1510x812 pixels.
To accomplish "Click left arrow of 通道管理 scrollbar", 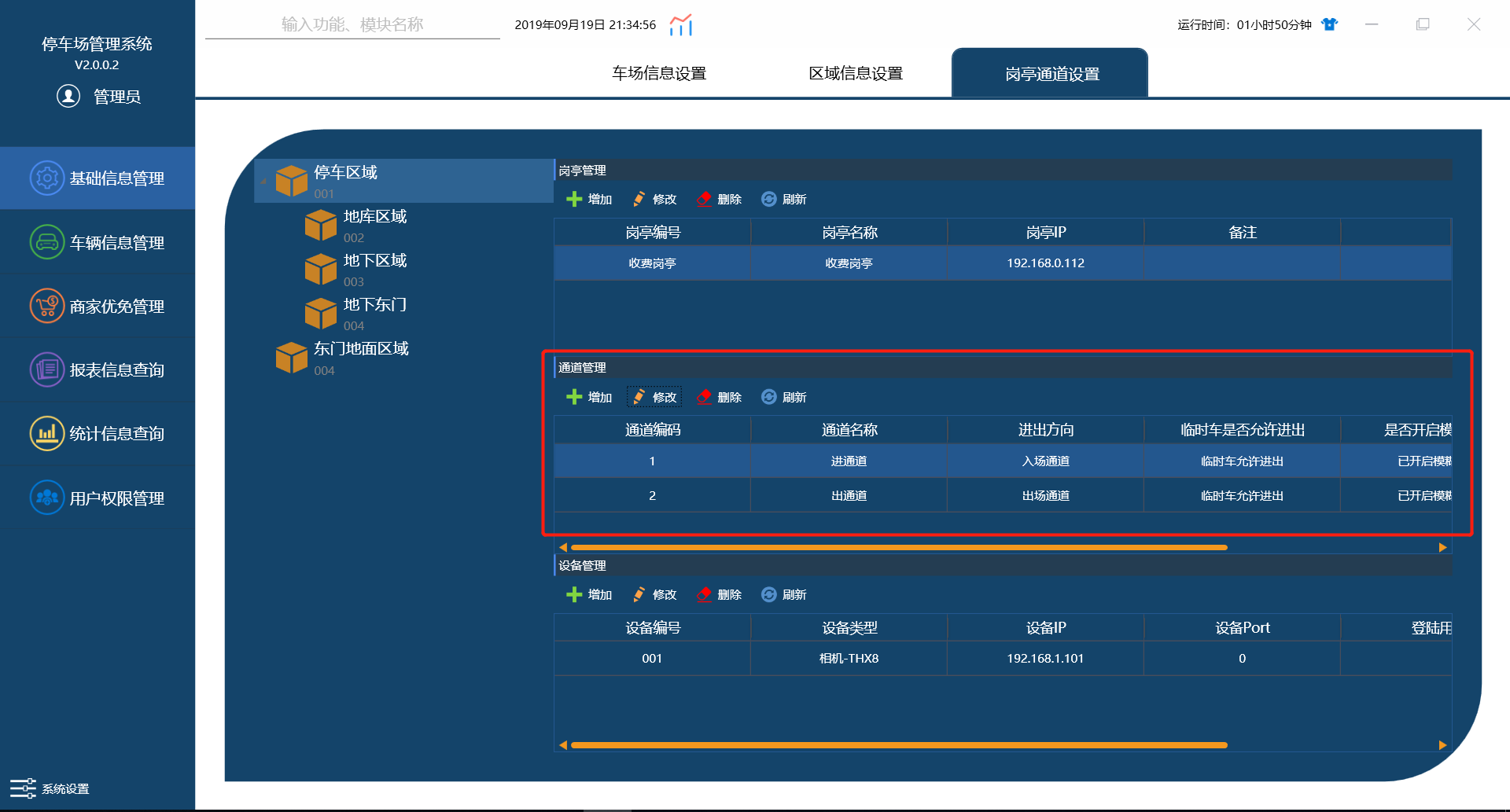I will pos(562,547).
